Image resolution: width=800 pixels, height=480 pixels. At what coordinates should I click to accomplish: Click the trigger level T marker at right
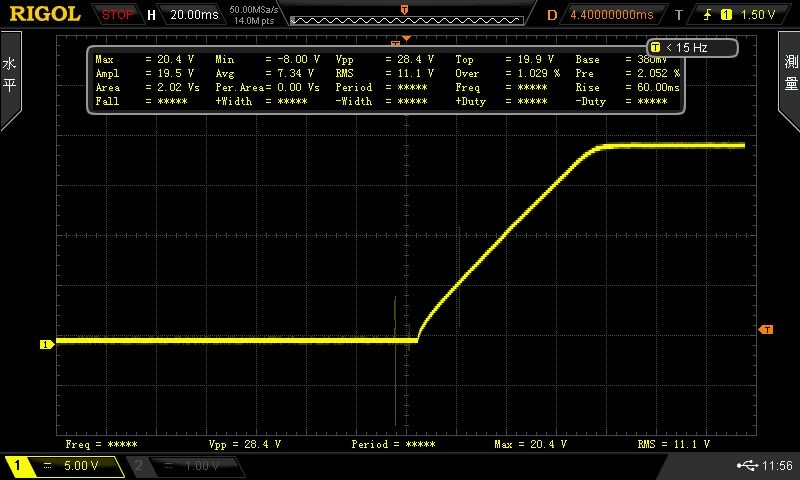(765, 330)
